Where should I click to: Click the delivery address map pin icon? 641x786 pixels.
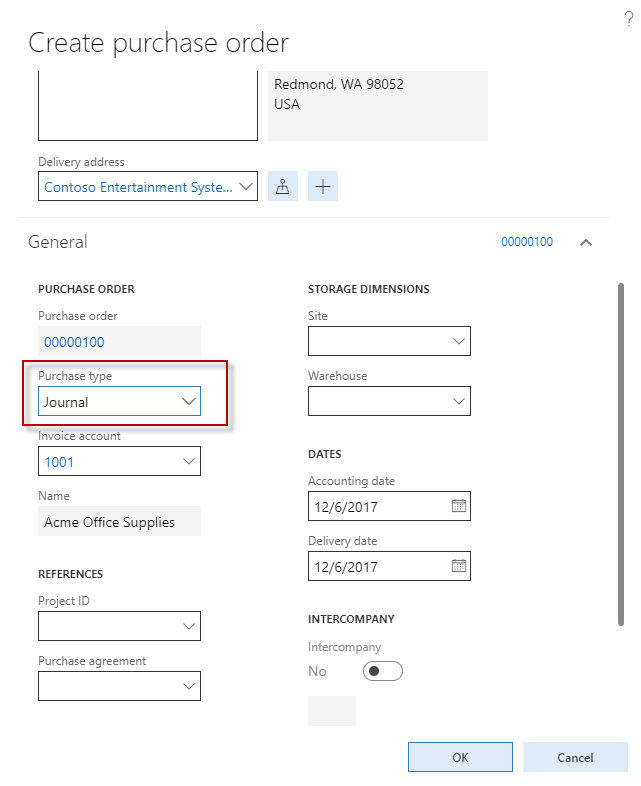pyautogui.click(x=283, y=187)
